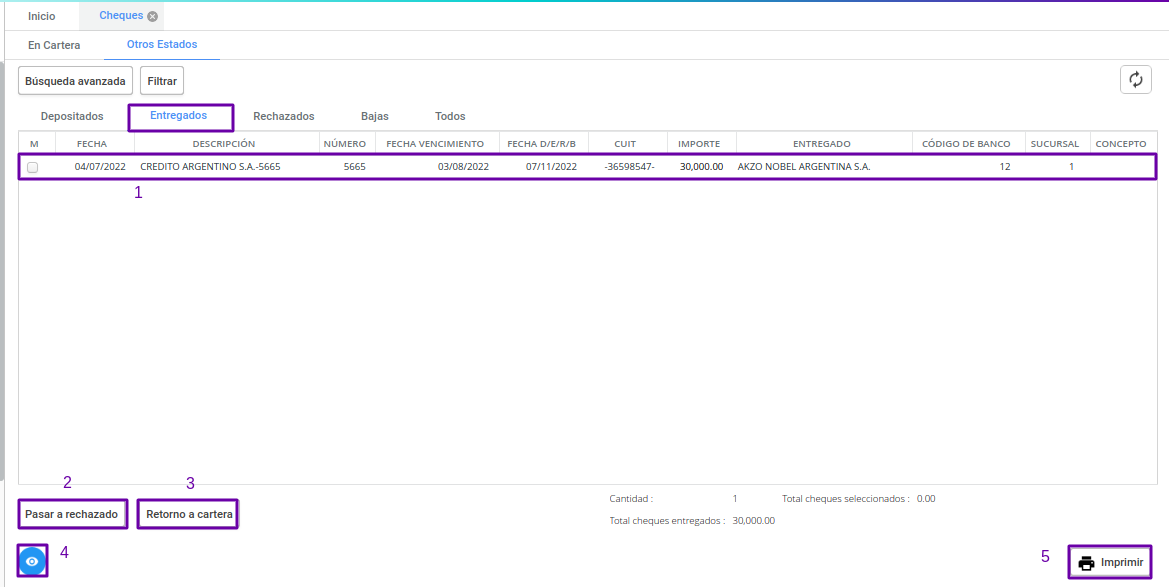Click SUCURSAL column header
This screenshot has height=587, width=1169.
coord(1054,144)
